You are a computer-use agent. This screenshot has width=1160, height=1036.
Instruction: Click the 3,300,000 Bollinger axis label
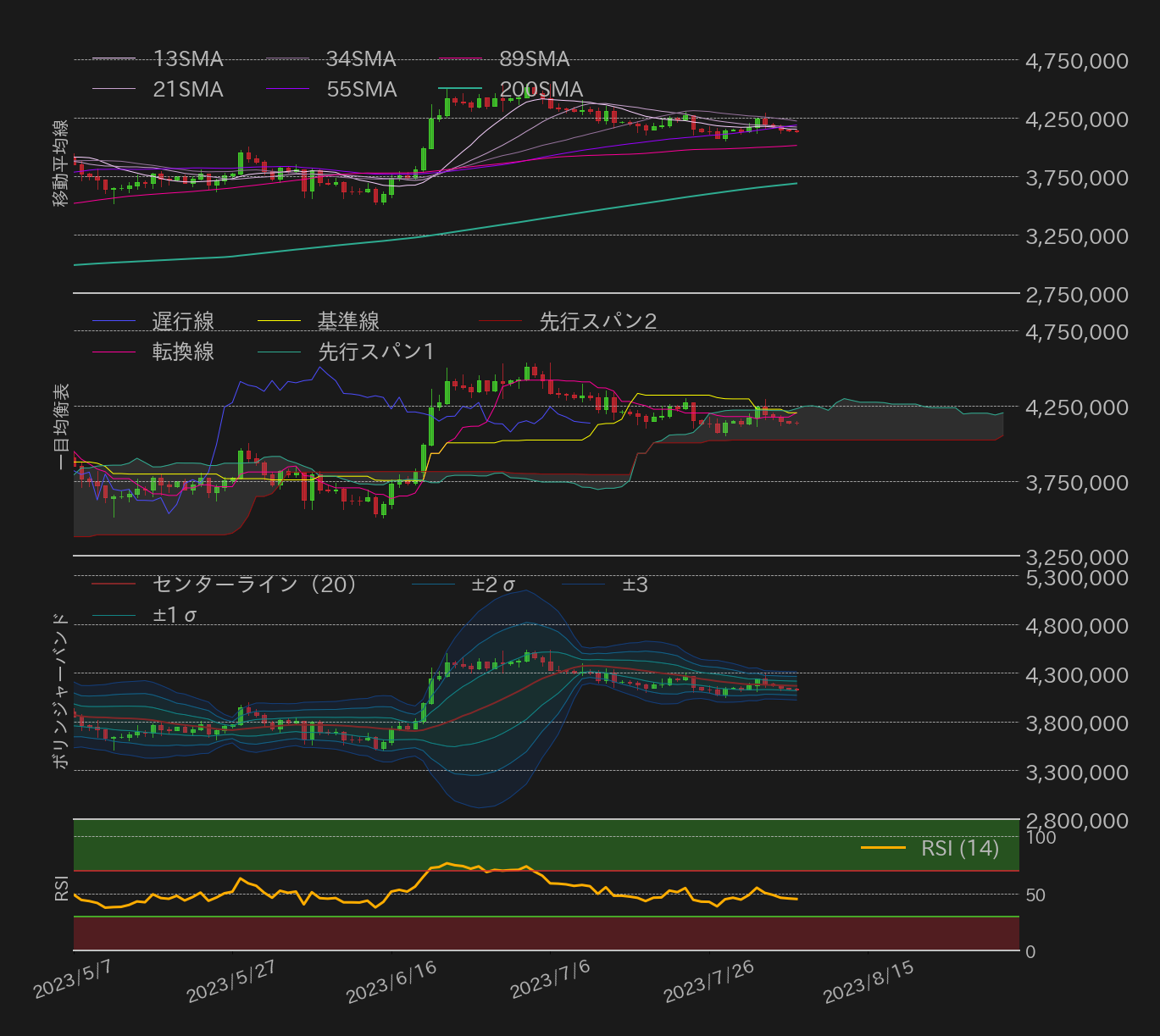coord(1077,773)
